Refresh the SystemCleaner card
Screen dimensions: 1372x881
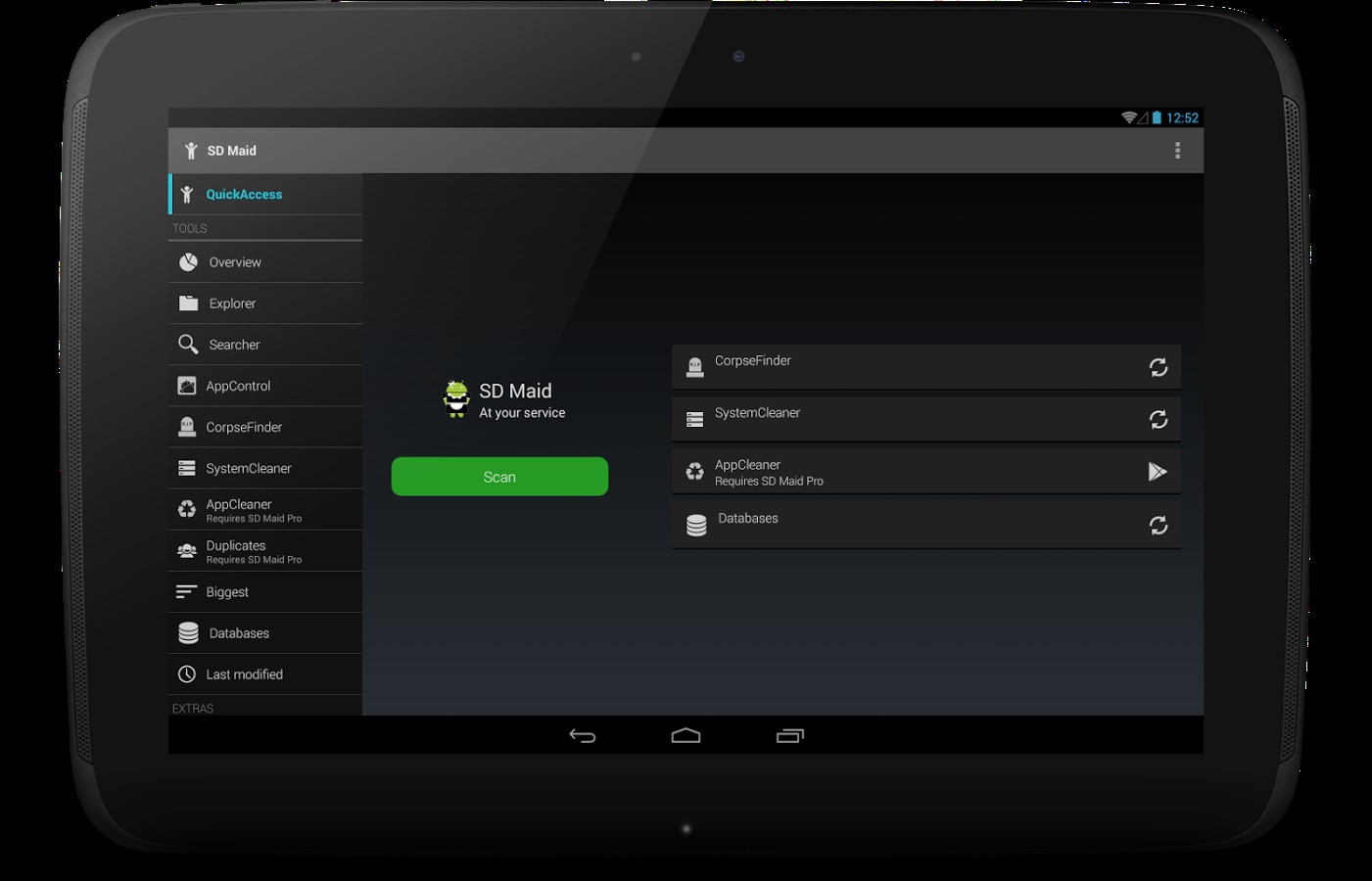(x=1159, y=419)
